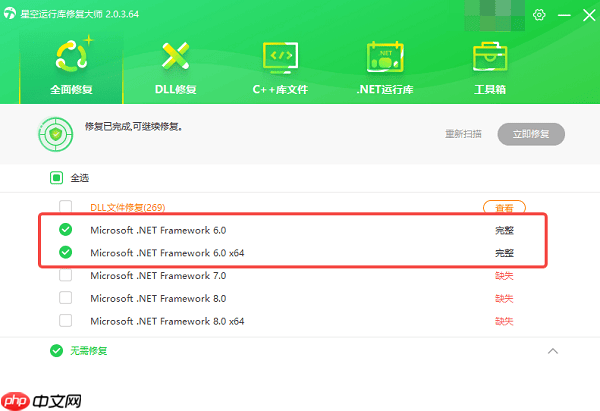Minimize the repair tool window
The image size is (600, 411).
click(564, 15)
